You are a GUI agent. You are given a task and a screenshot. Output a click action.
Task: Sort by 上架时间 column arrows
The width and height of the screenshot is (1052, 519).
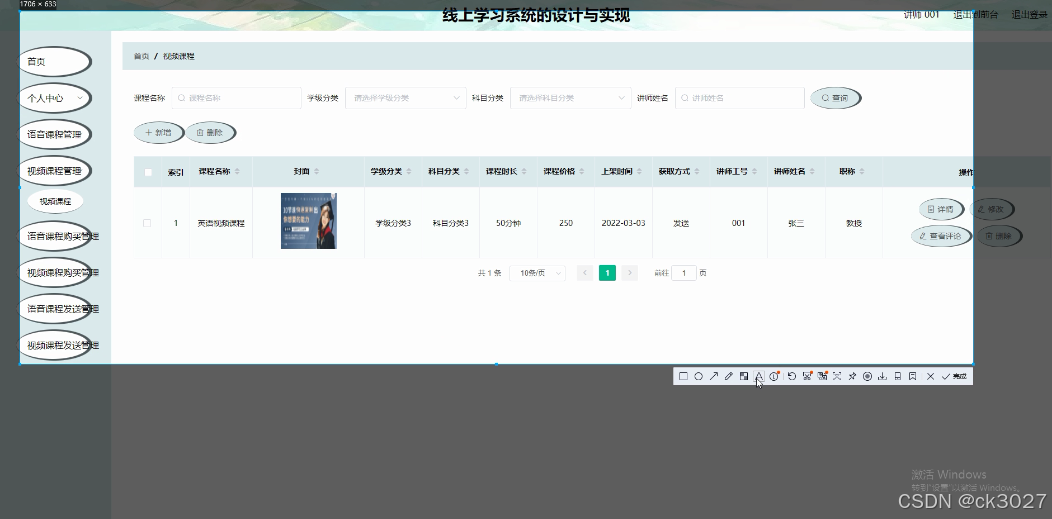point(640,172)
